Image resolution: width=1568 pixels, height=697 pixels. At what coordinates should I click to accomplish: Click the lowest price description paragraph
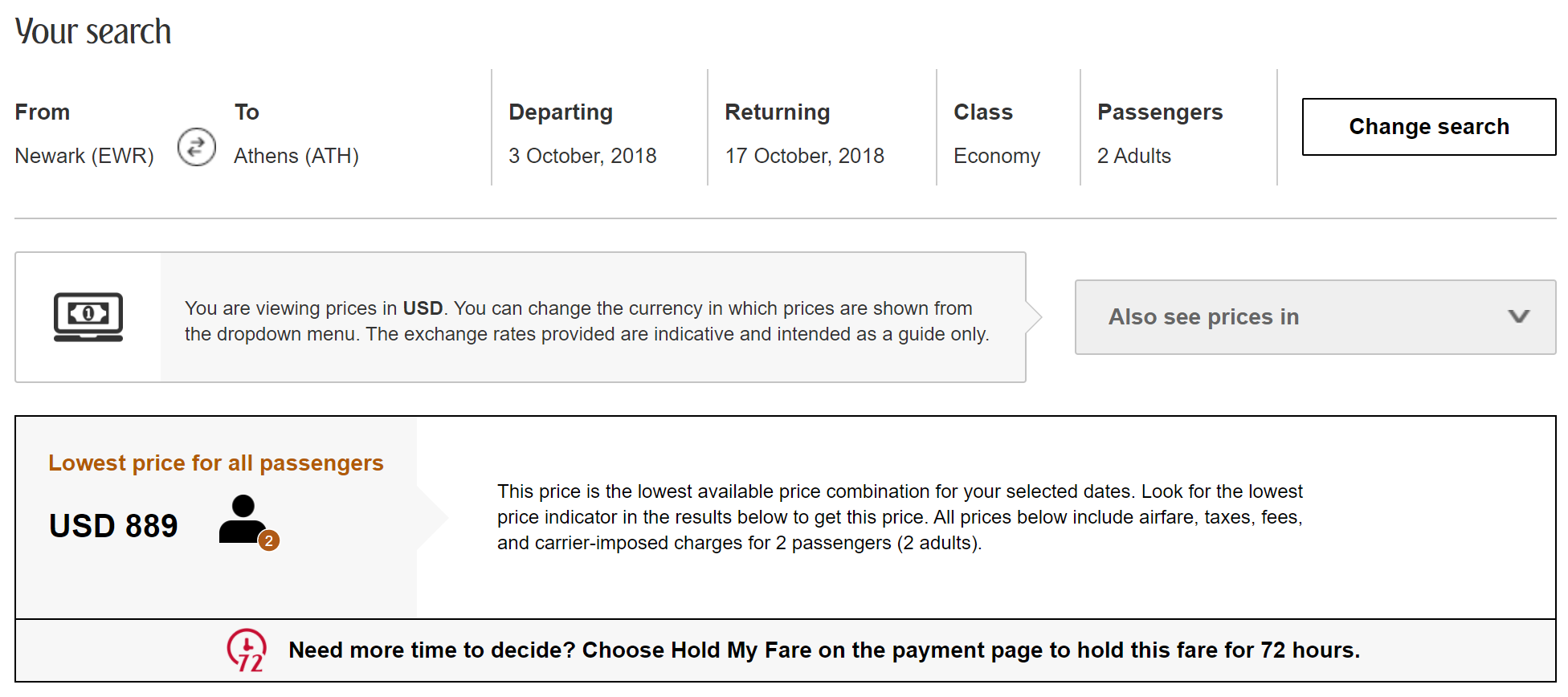click(x=900, y=517)
